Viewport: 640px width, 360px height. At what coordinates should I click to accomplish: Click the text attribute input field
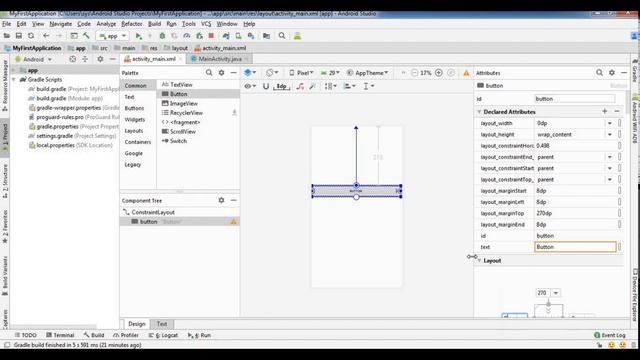click(575, 247)
